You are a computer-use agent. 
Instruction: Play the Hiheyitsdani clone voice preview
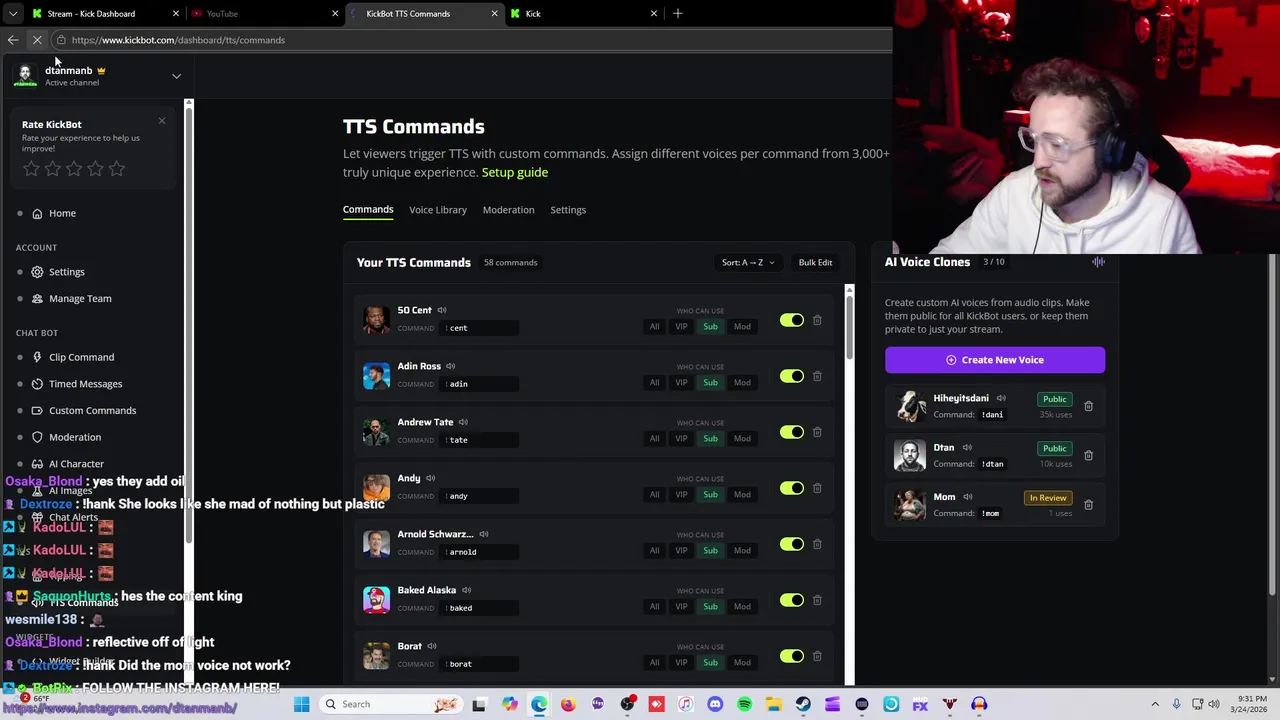point(1001,398)
